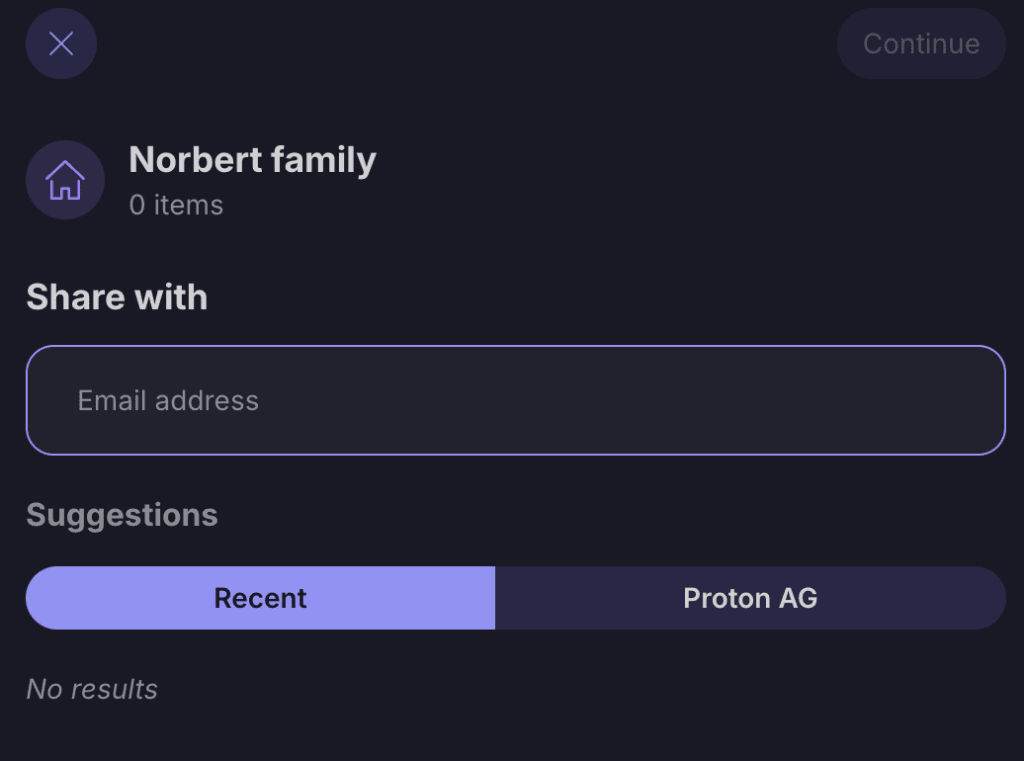Click the Norbert family house icon
Image resolution: width=1024 pixels, height=761 pixels.
pos(65,180)
